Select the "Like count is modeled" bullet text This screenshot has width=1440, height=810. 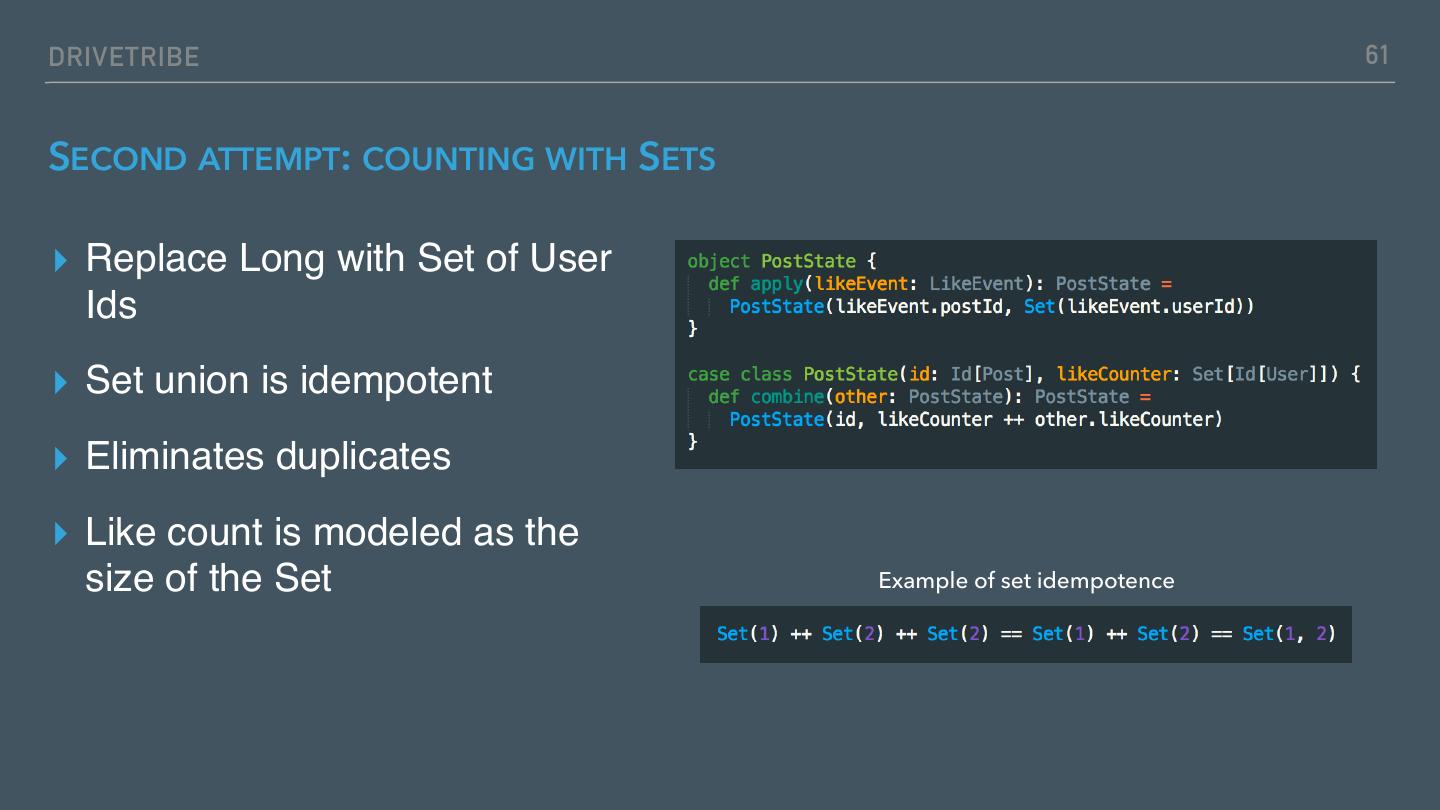click(332, 555)
